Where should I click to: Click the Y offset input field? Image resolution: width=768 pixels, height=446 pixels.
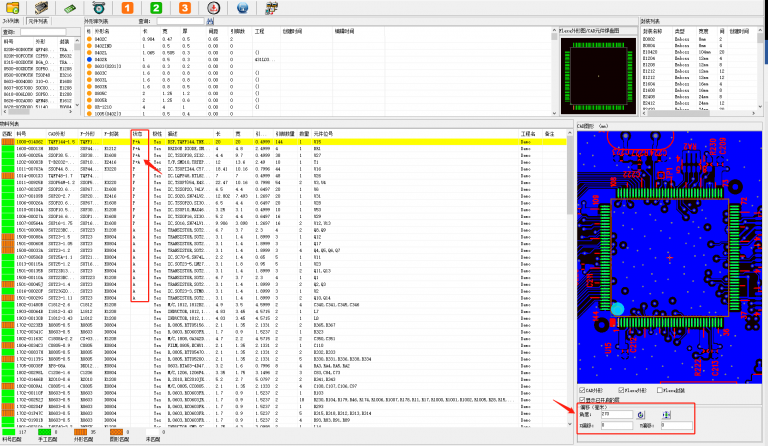click(x=676, y=425)
